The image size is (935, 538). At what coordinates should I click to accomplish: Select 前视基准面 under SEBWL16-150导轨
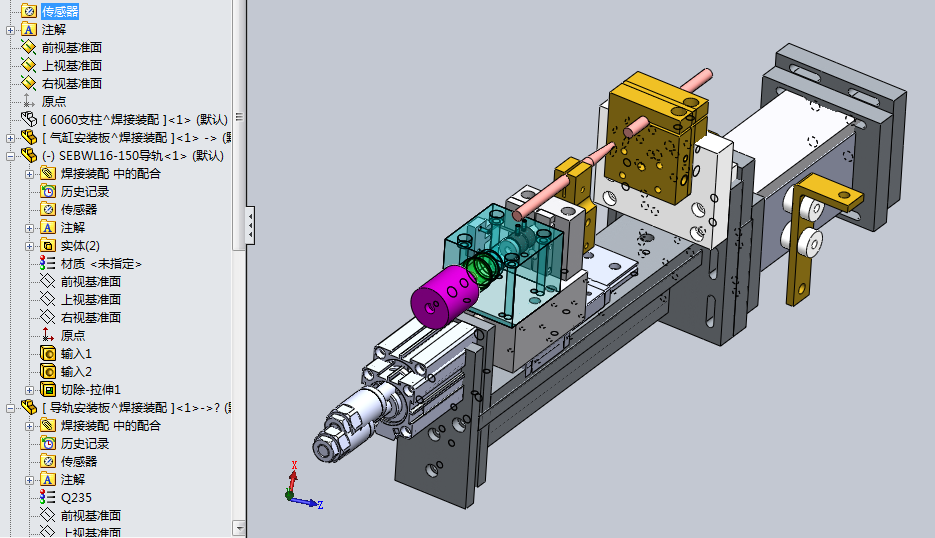(81, 282)
